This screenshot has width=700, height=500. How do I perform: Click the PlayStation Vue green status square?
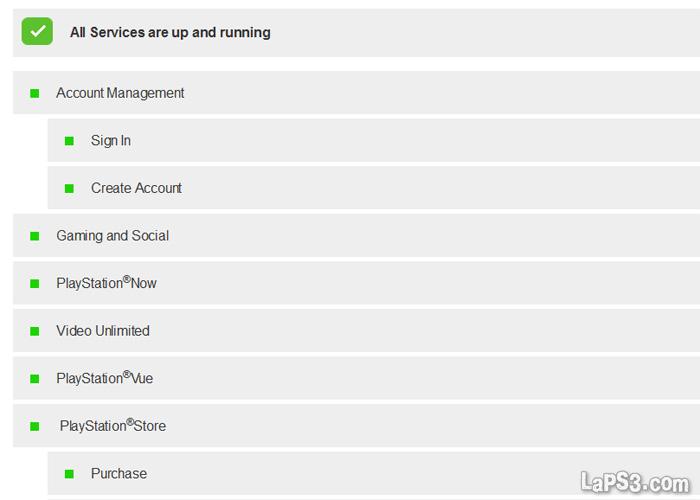pyautogui.click(x=35, y=379)
